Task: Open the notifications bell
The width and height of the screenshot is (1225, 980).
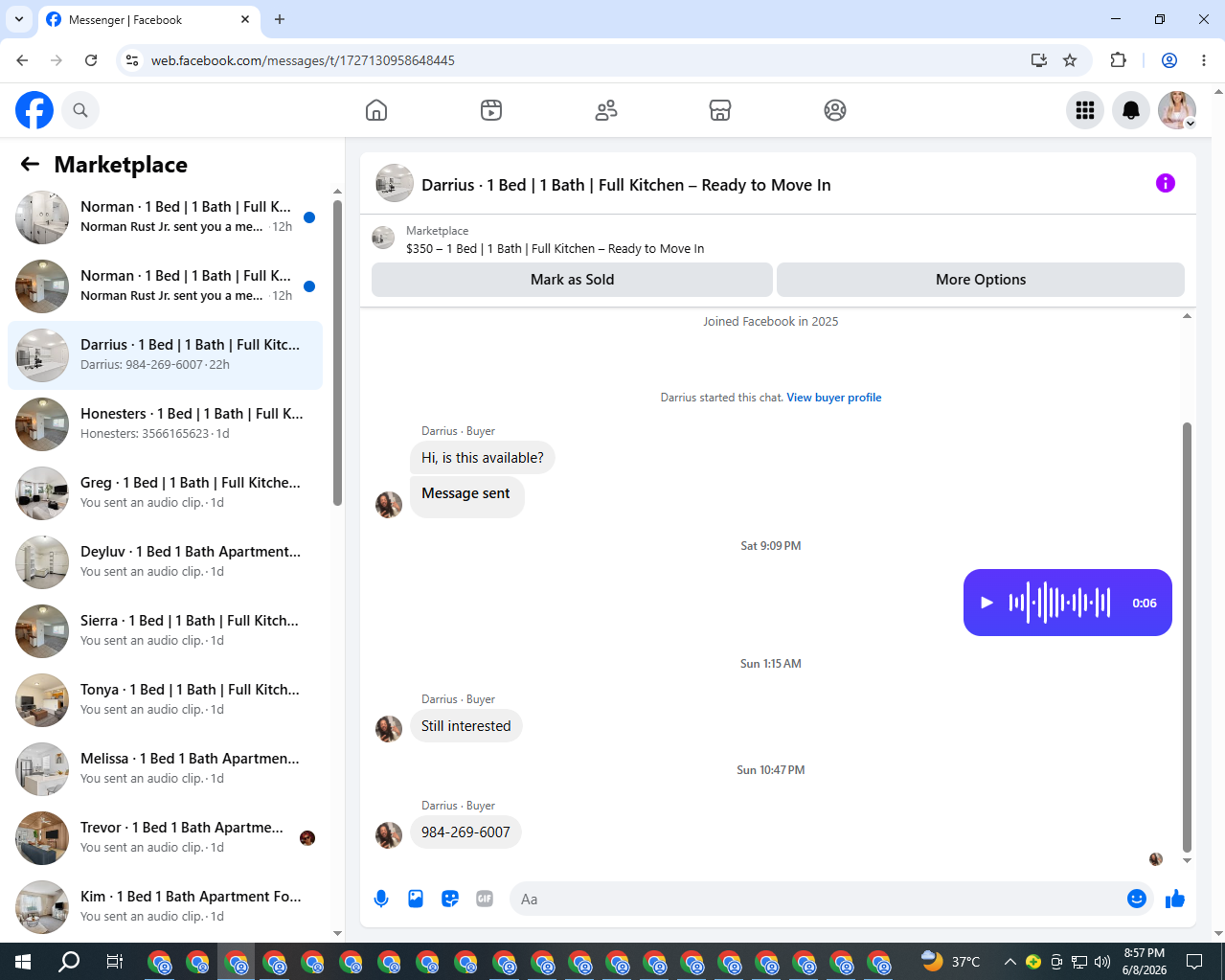Action: tap(1131, 110)
